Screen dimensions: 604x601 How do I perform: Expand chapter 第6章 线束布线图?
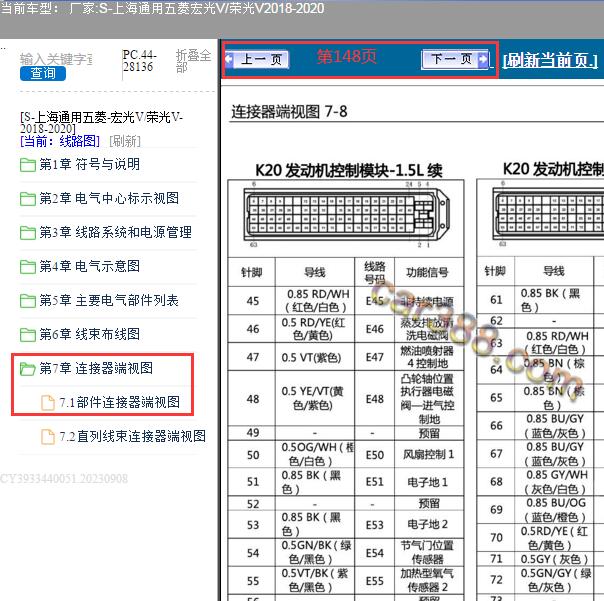[89, 334]
